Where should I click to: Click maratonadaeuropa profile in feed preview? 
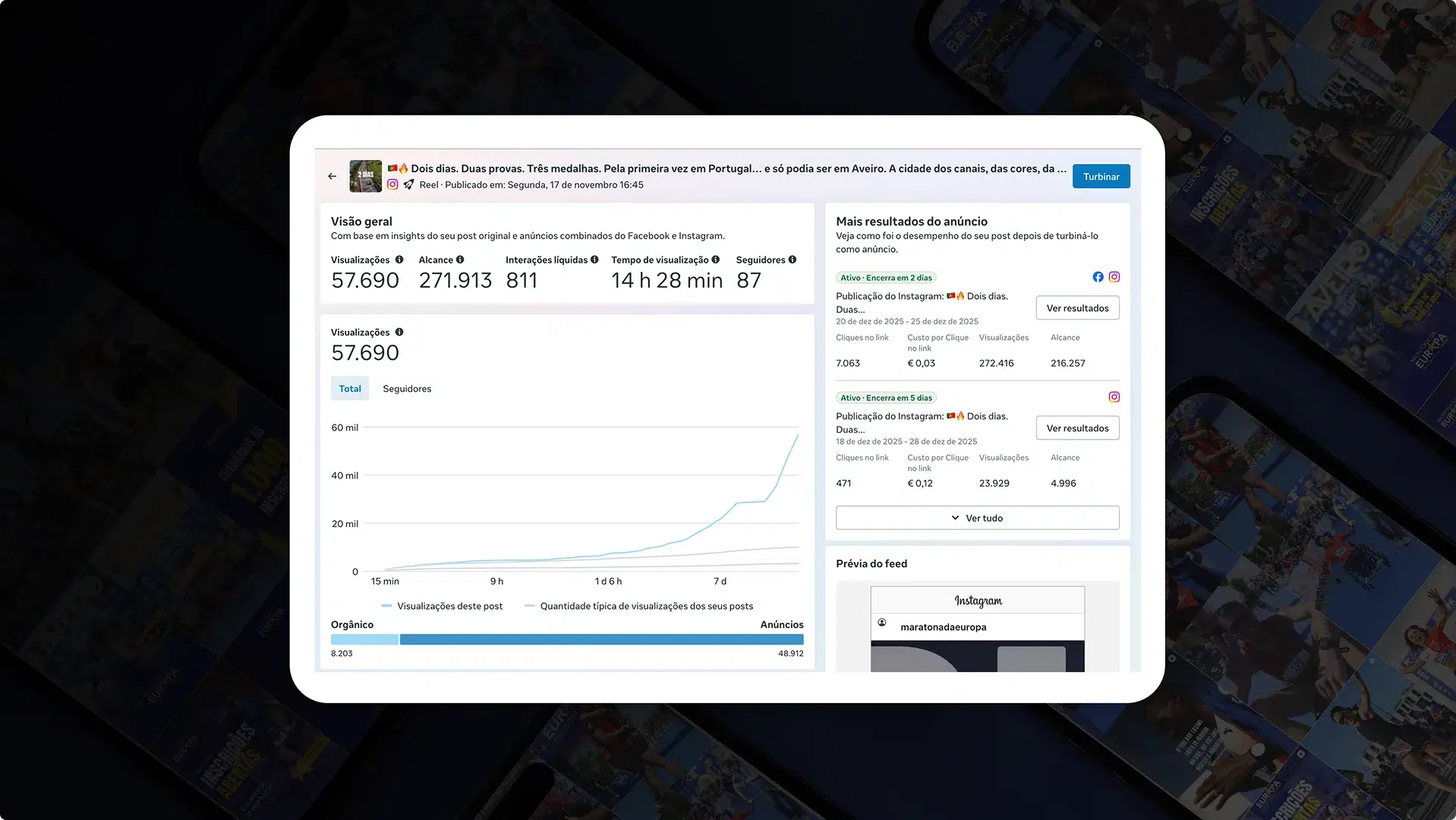tap(943, 627)
